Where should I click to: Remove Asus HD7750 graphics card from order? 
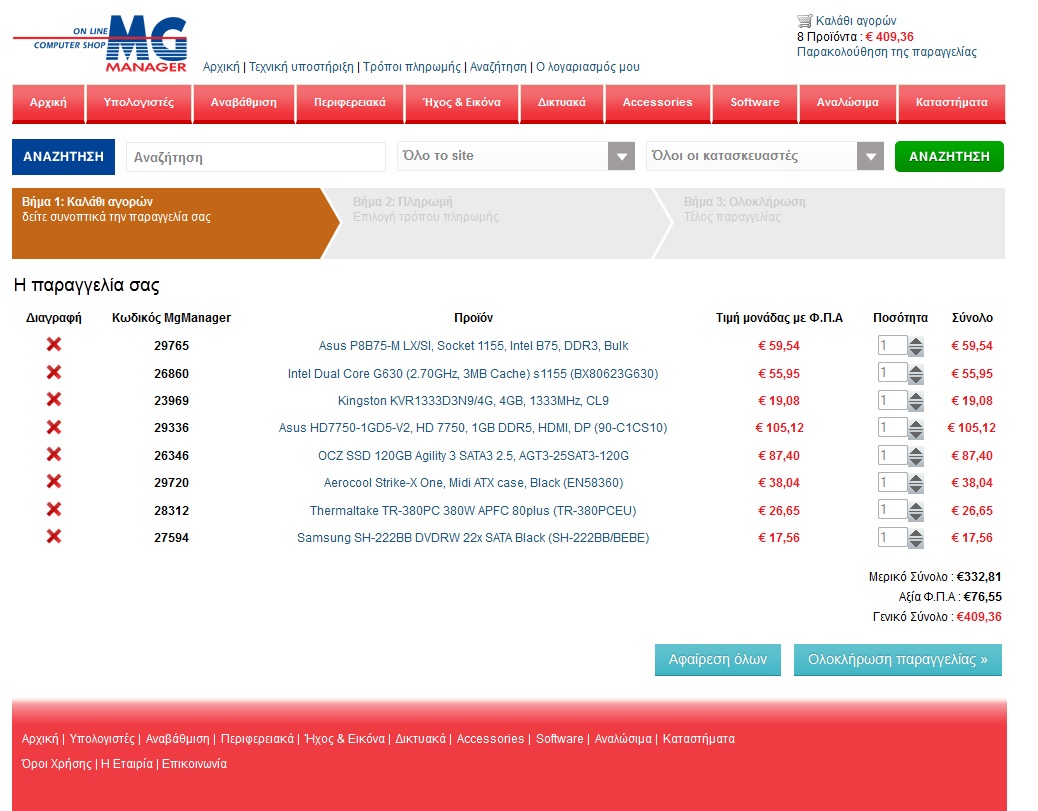(x=54, y=427)
